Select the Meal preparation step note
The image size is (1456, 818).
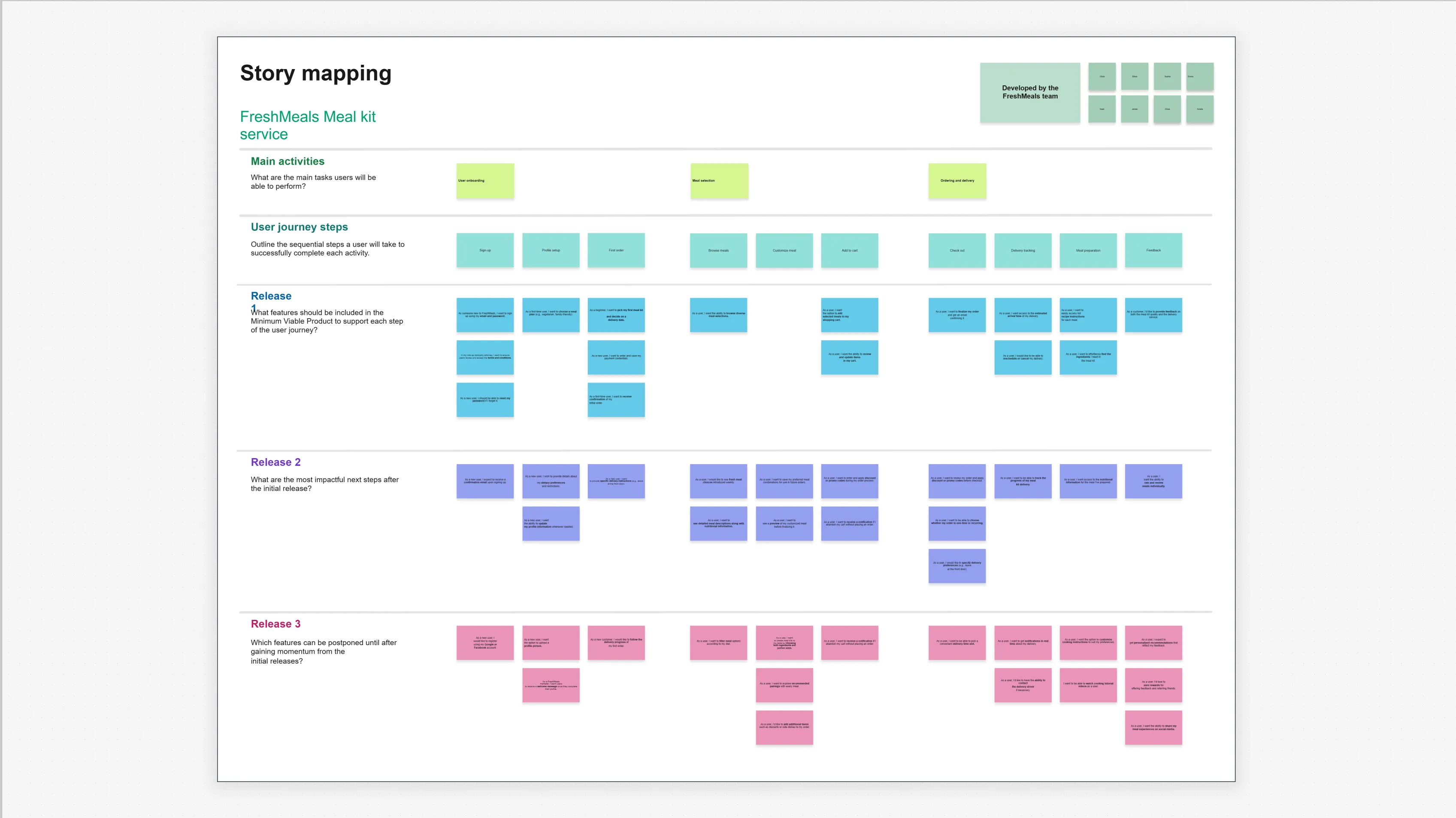tap(1087, 250)
